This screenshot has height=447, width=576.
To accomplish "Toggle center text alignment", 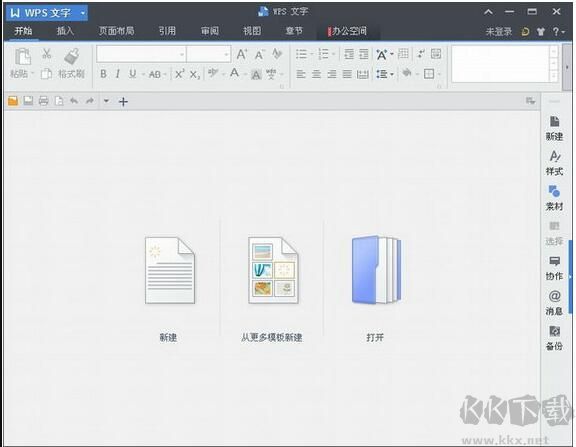I will click(316, 74).
